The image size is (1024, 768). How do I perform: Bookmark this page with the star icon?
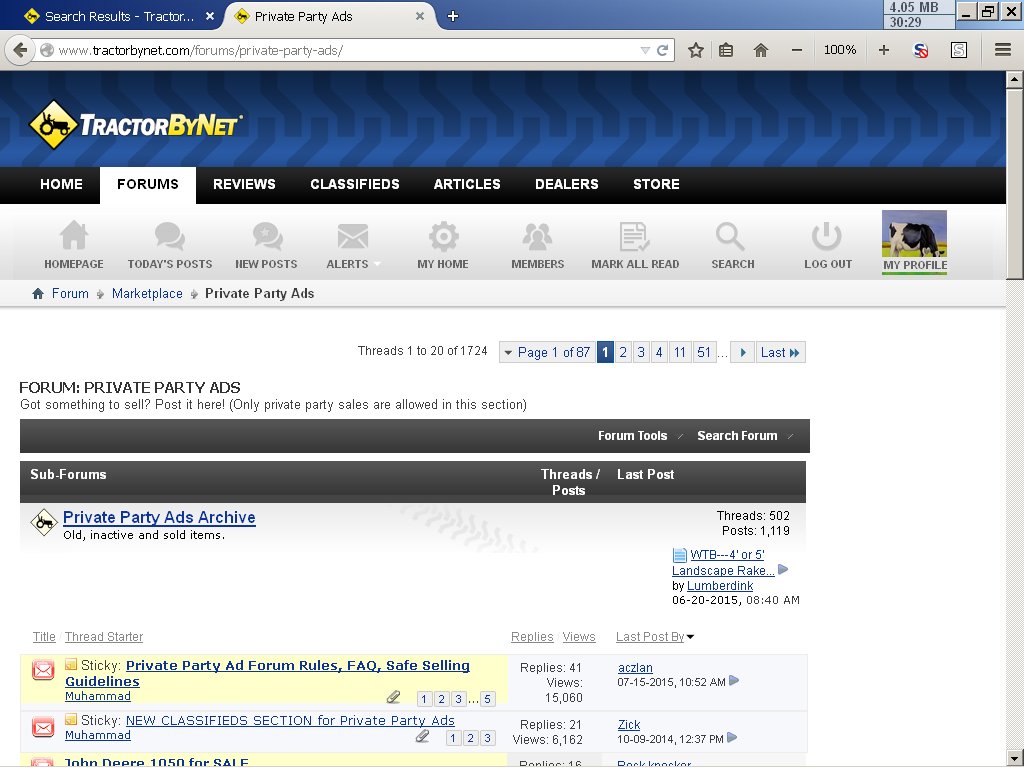click(x=696, y=50)
